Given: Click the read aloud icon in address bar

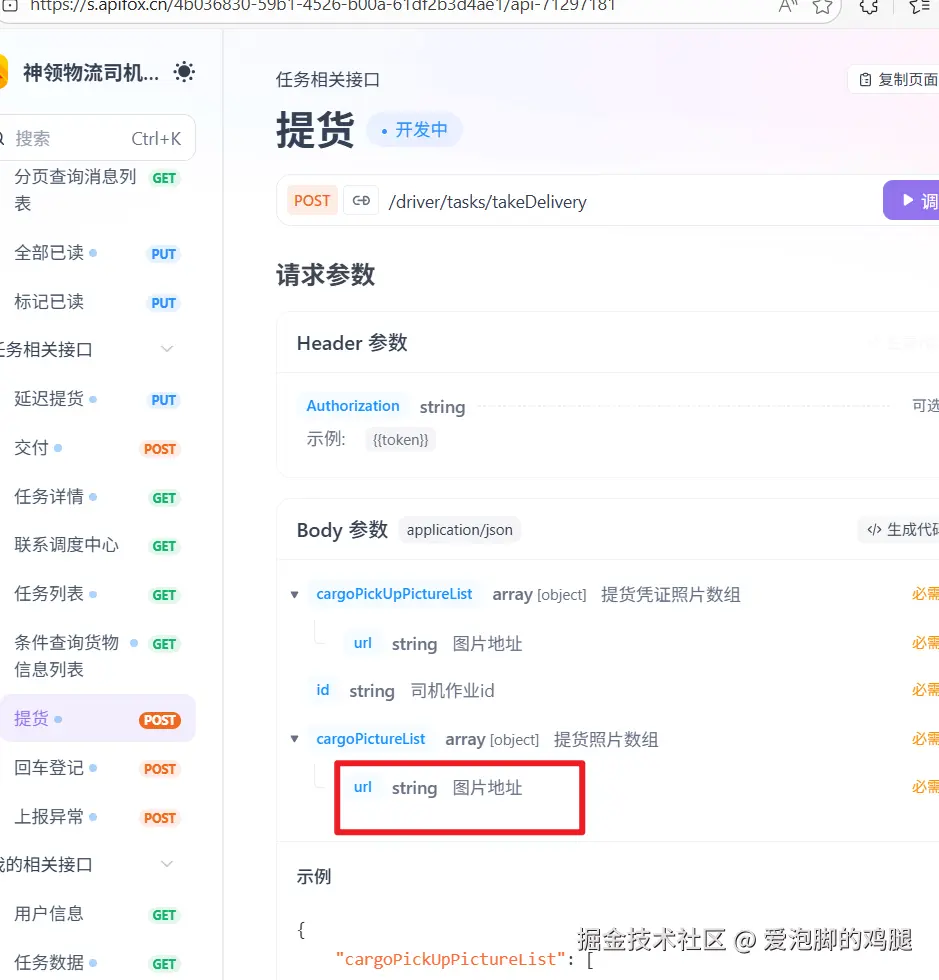Looking at the screenshot, I should coord(788,7).
